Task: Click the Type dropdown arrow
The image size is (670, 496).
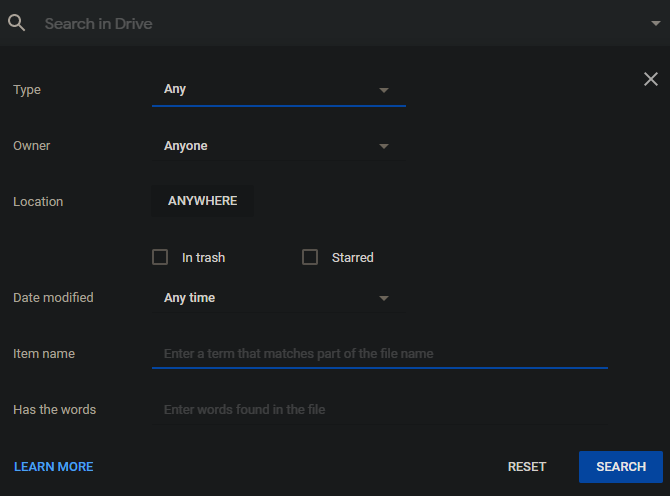Action: pos(383,90)
